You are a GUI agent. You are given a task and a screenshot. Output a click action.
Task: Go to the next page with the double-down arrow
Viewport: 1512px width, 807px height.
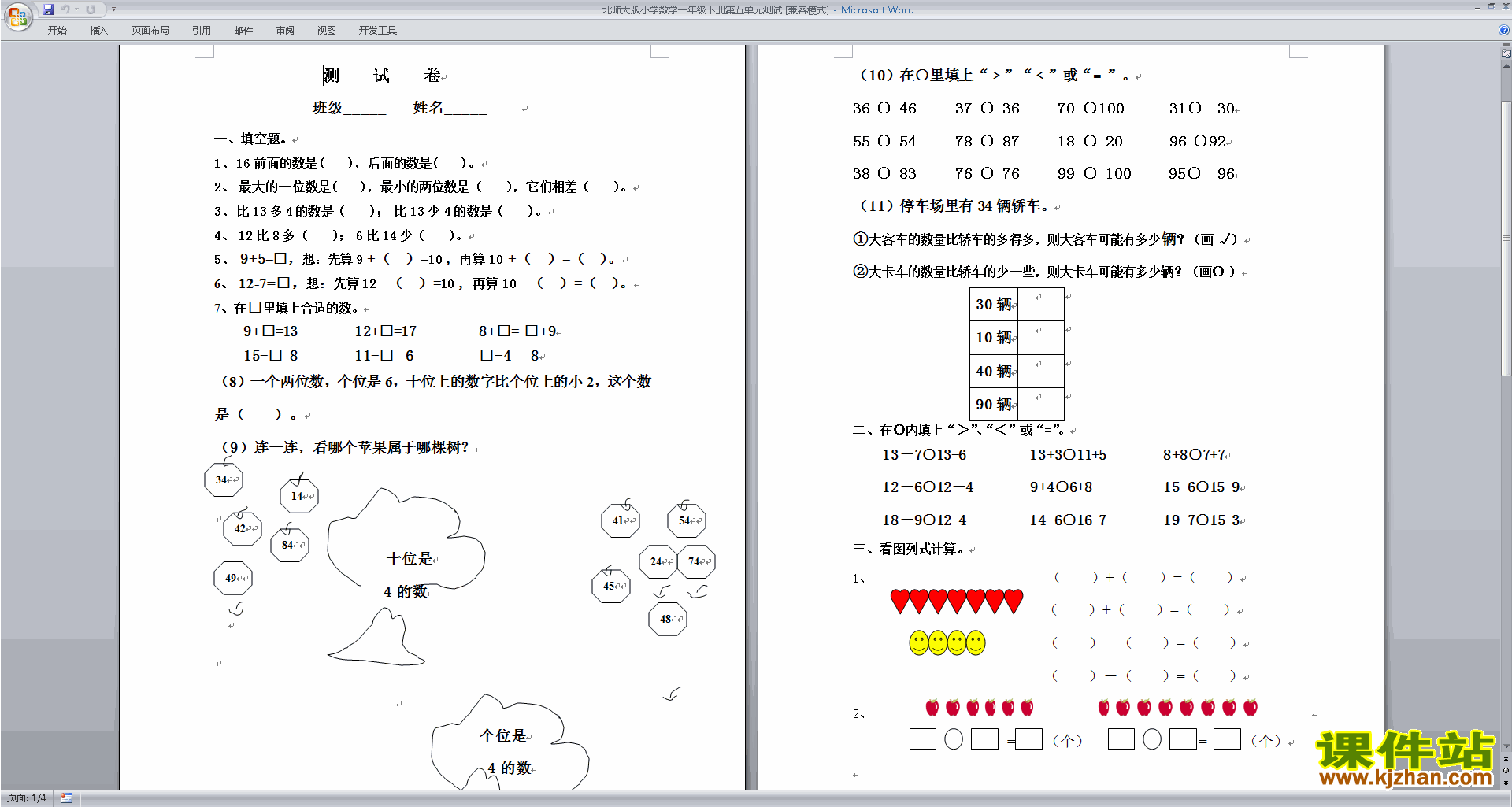pos(1506,783)
